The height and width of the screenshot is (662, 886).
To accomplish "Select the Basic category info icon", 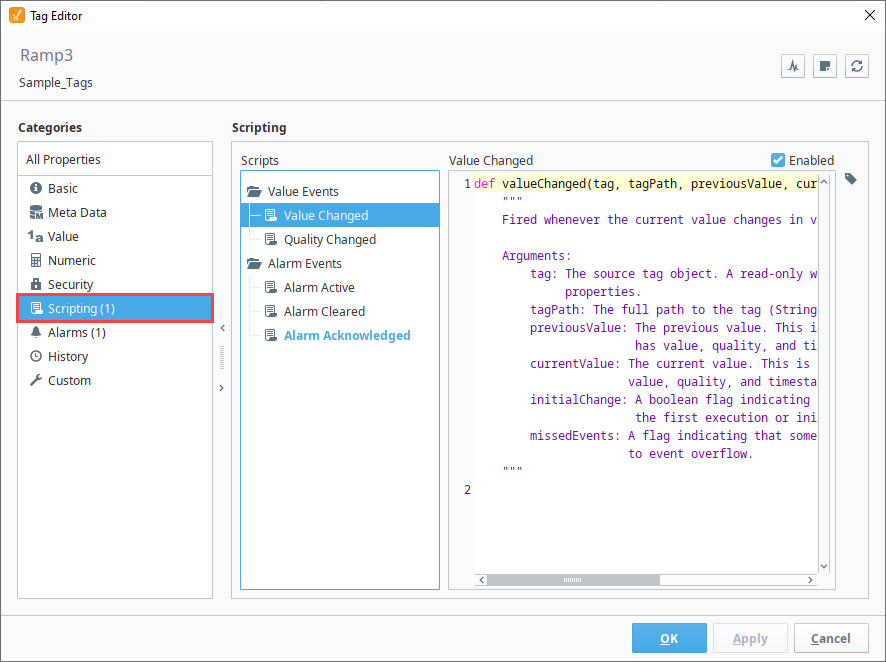I will 36,188.
